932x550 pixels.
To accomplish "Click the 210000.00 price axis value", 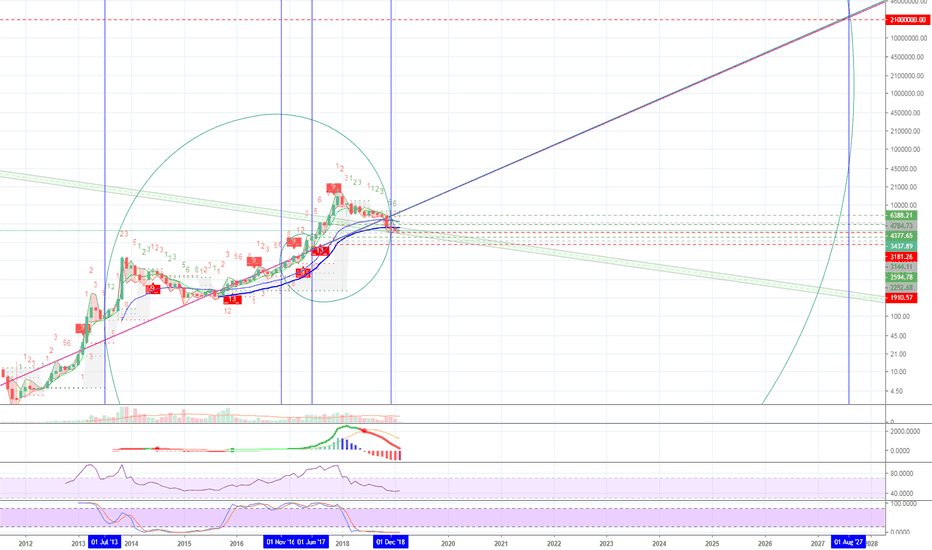I will [x=907, y=131].
